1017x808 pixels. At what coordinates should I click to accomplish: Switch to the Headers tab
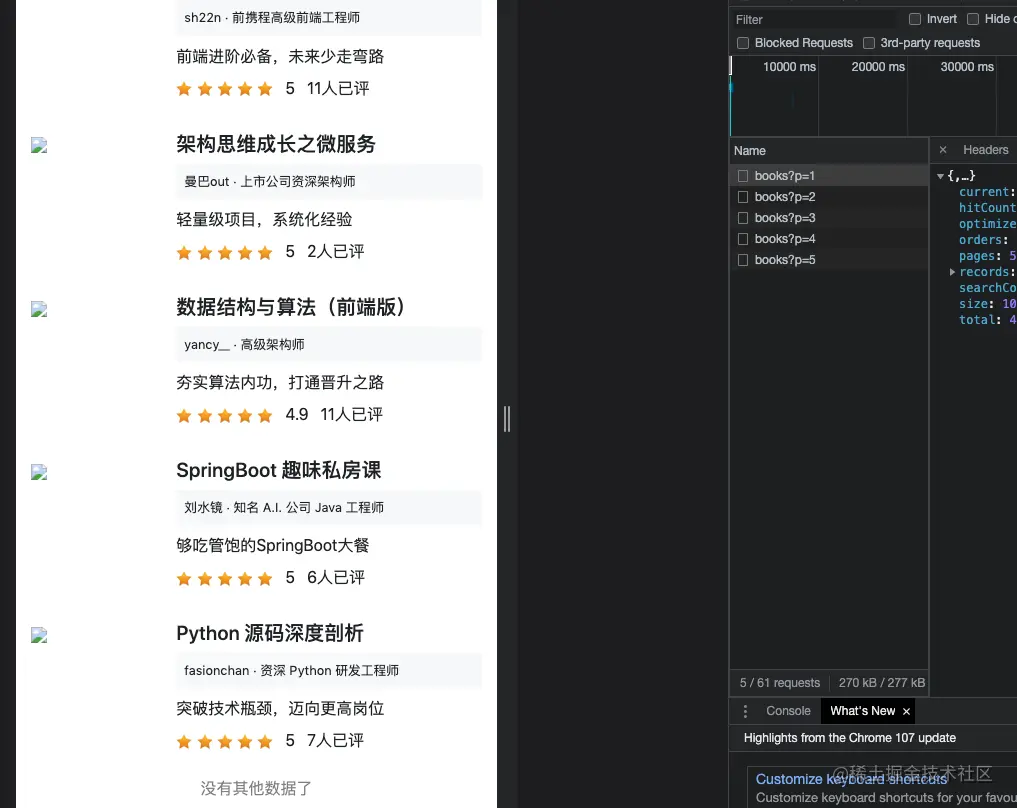985,150
